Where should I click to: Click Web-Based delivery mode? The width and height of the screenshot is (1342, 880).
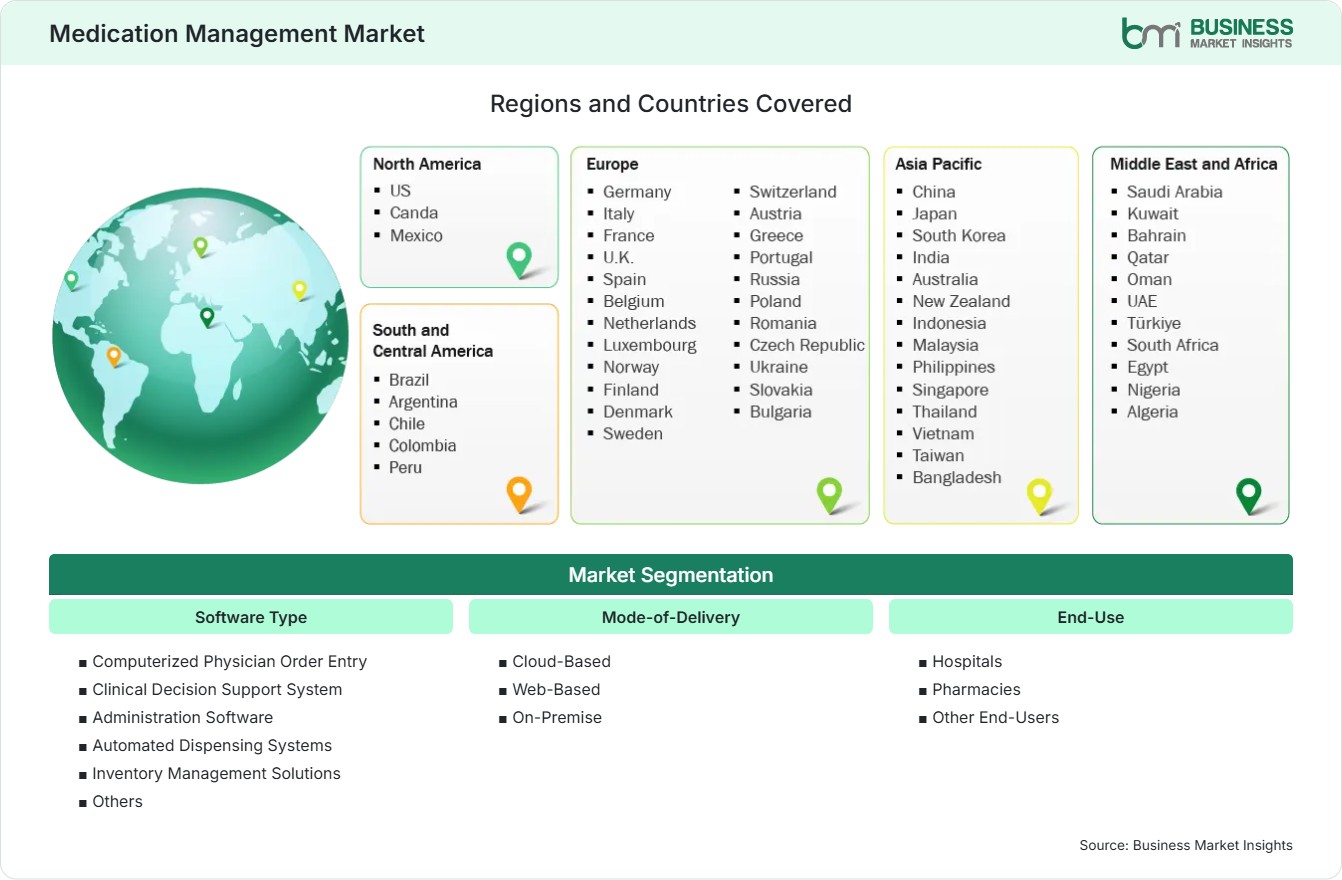click(x=556, y=689)
